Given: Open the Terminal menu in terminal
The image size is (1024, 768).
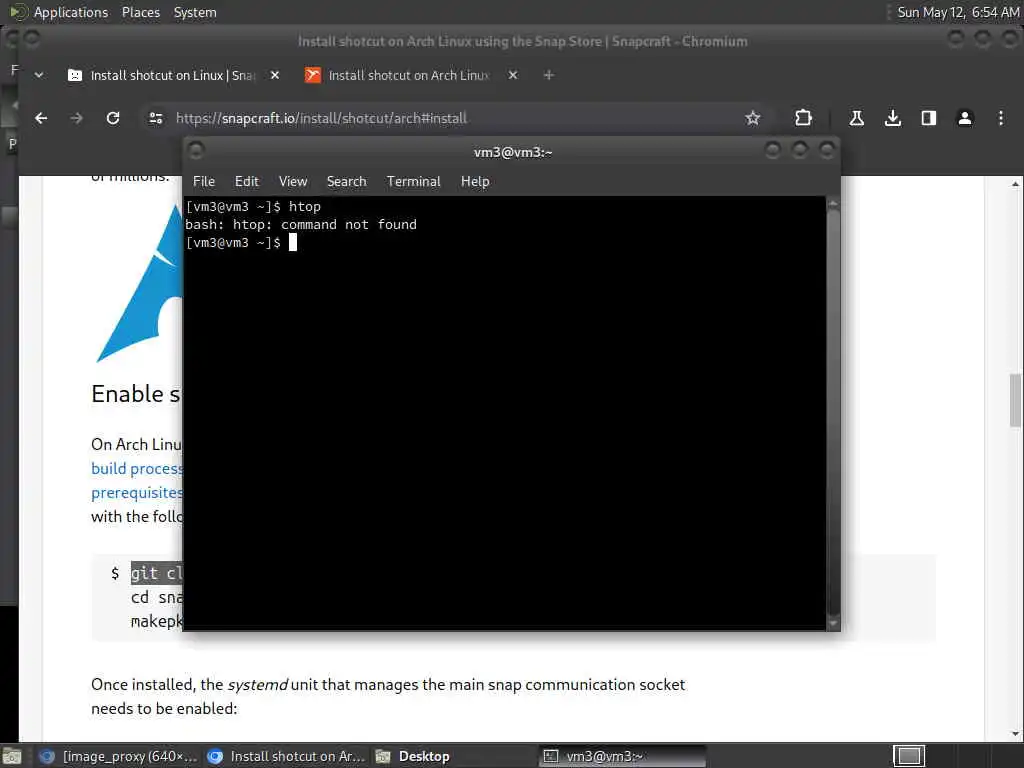Looking at the screenshot, I should (x=413, y=182).
